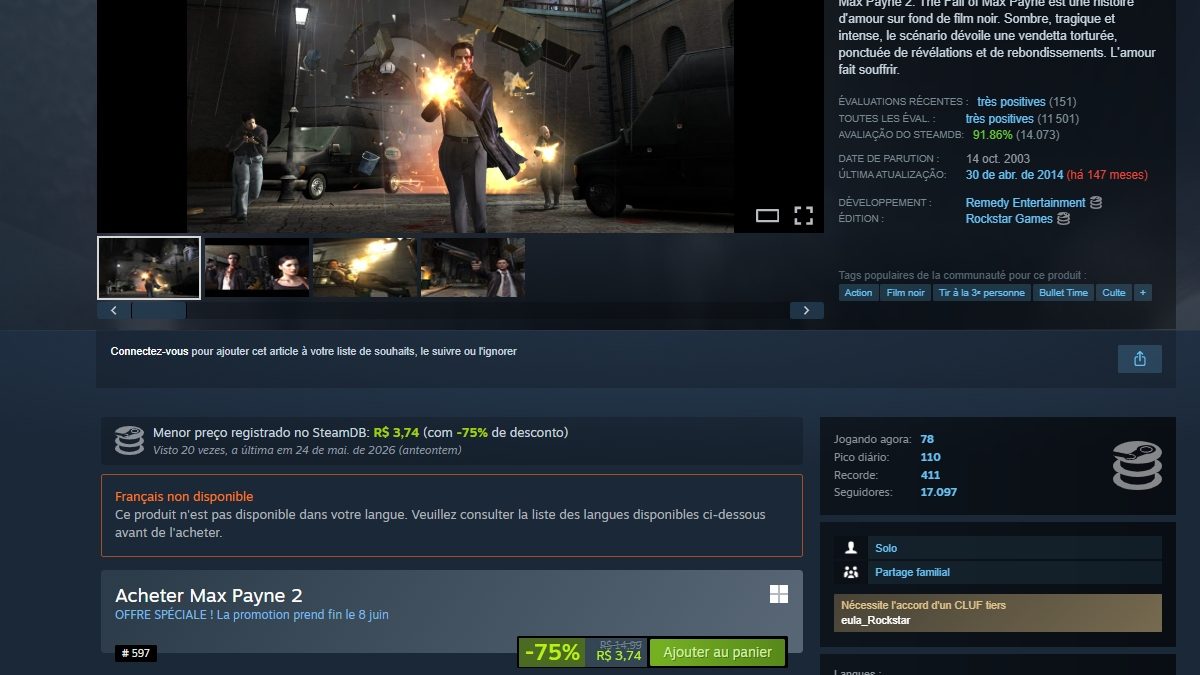Select the first screenshot thumbnail with gunfire
This screenshot has width=1200, height=675.
coord(149,268)
